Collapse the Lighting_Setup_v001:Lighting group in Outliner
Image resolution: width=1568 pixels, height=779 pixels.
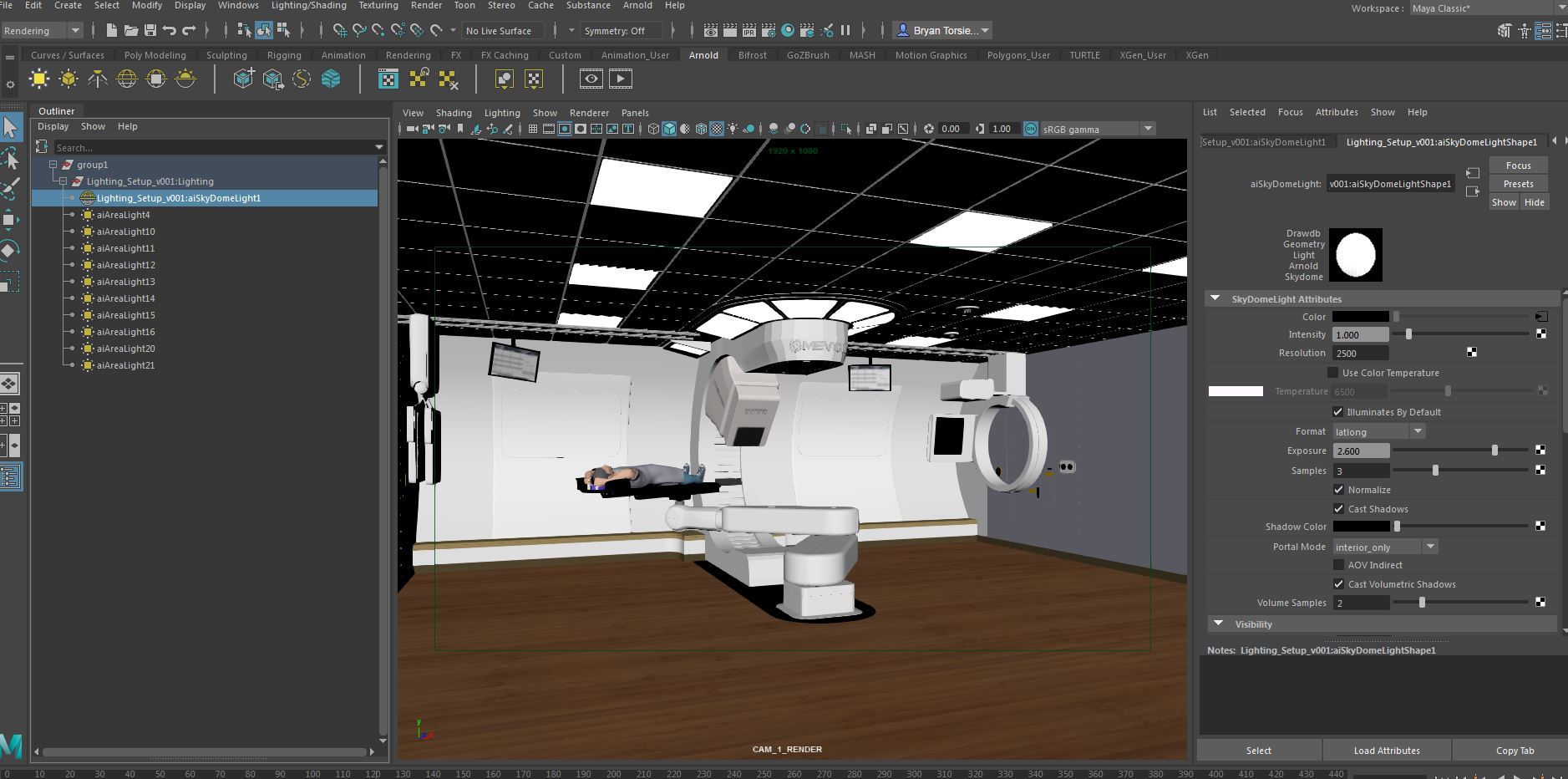click(x=62, y=181)
